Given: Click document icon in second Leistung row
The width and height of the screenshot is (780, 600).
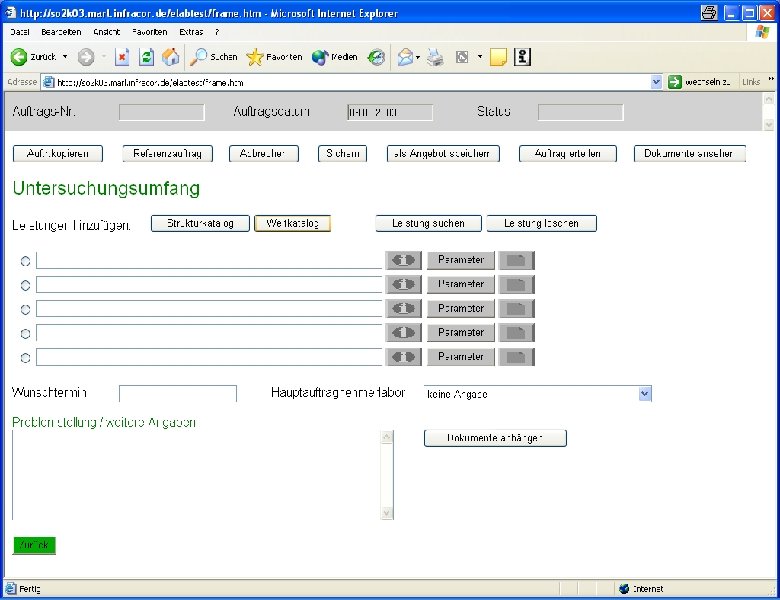Looking at the screenshot, I should pyautogui.click(x=516, y=285).
